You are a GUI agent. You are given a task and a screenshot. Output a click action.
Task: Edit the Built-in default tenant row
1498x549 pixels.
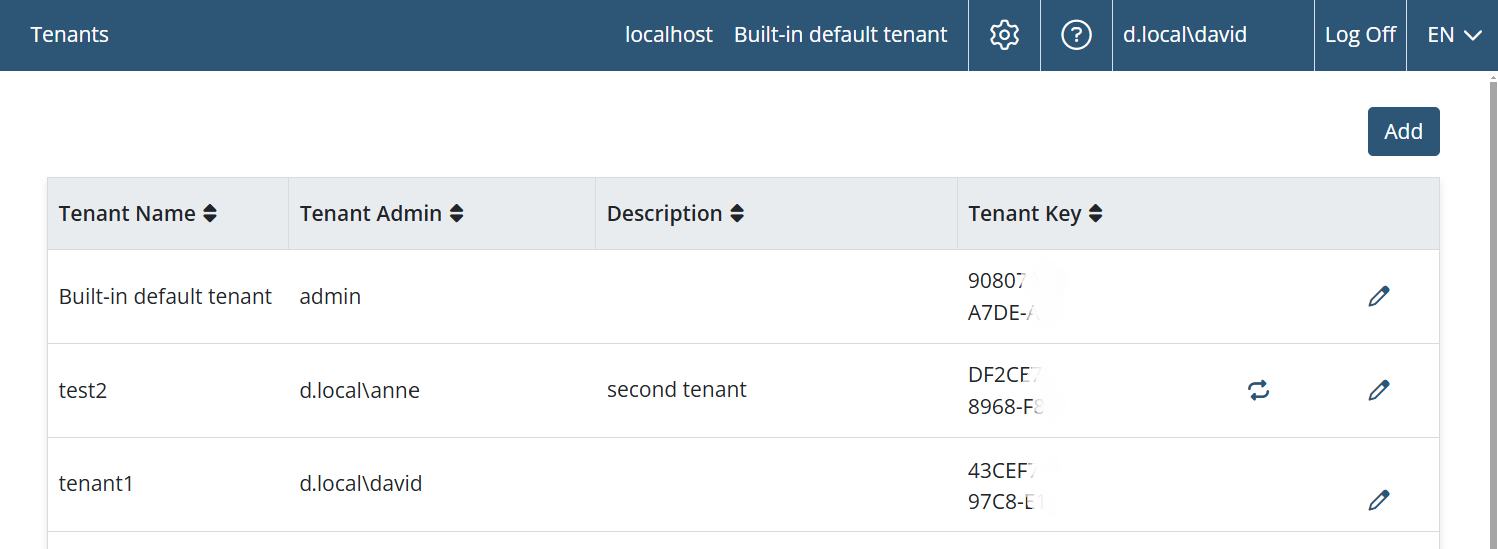point(1379,296)
